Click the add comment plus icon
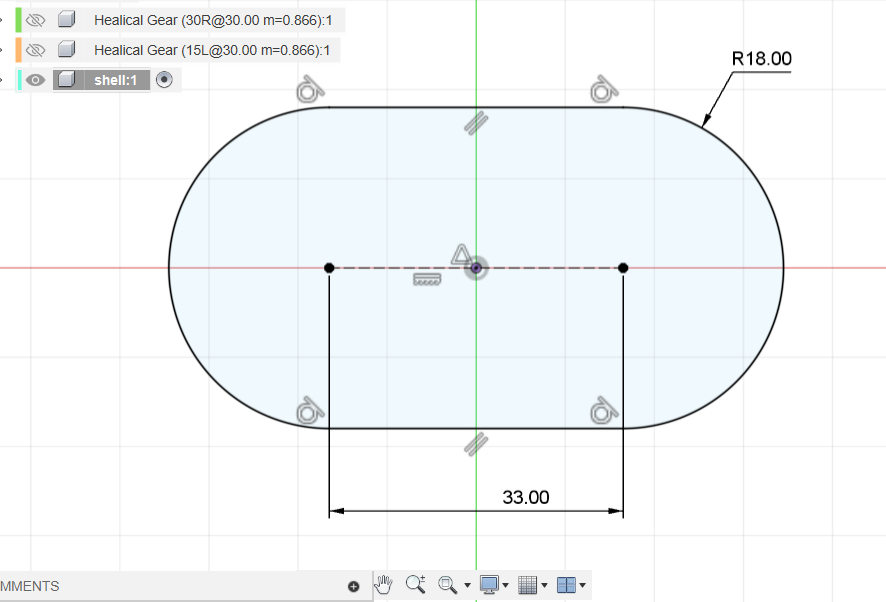The height and width of the screenshot is (602, 886). pyautogui.click(x=353, y=587)
